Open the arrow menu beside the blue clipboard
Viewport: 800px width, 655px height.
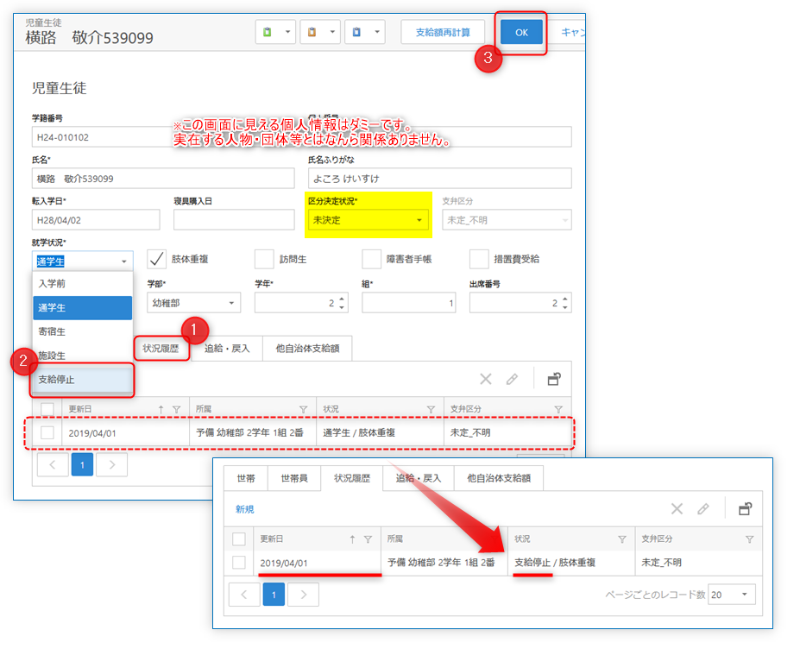pyautogui.click(x=378, y=32)
